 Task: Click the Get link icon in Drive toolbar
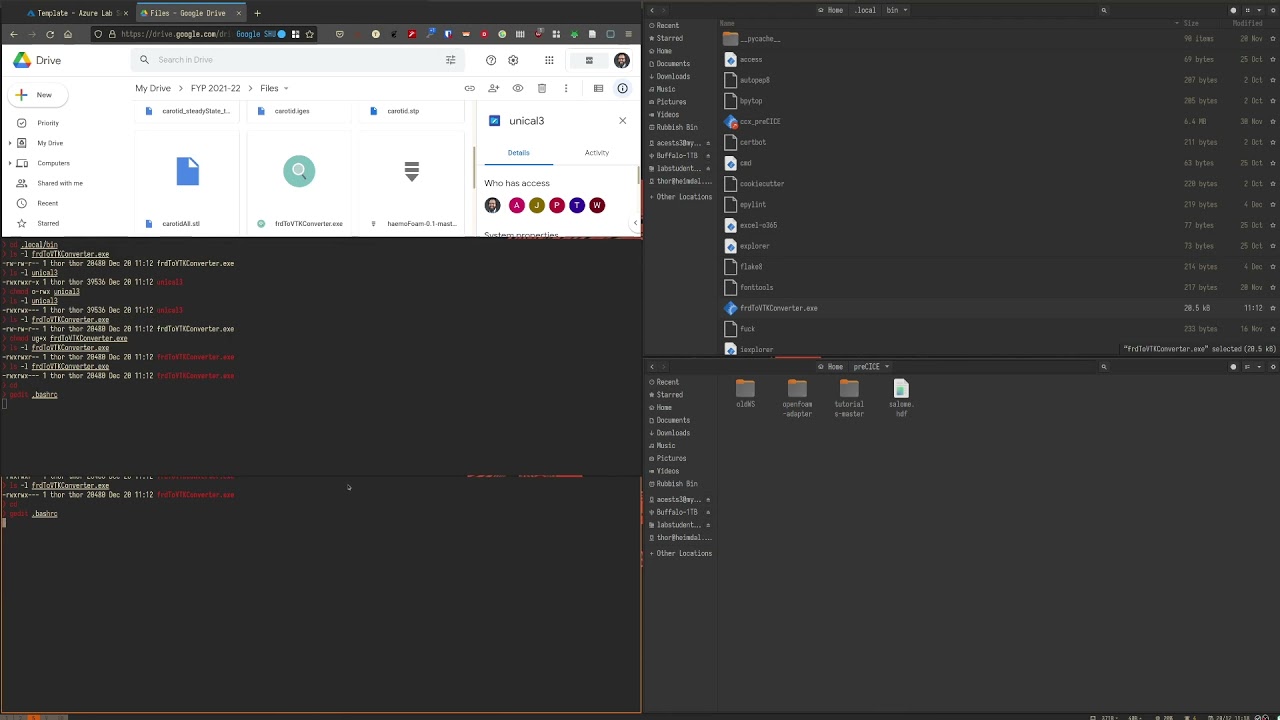[x=469, y=88]
